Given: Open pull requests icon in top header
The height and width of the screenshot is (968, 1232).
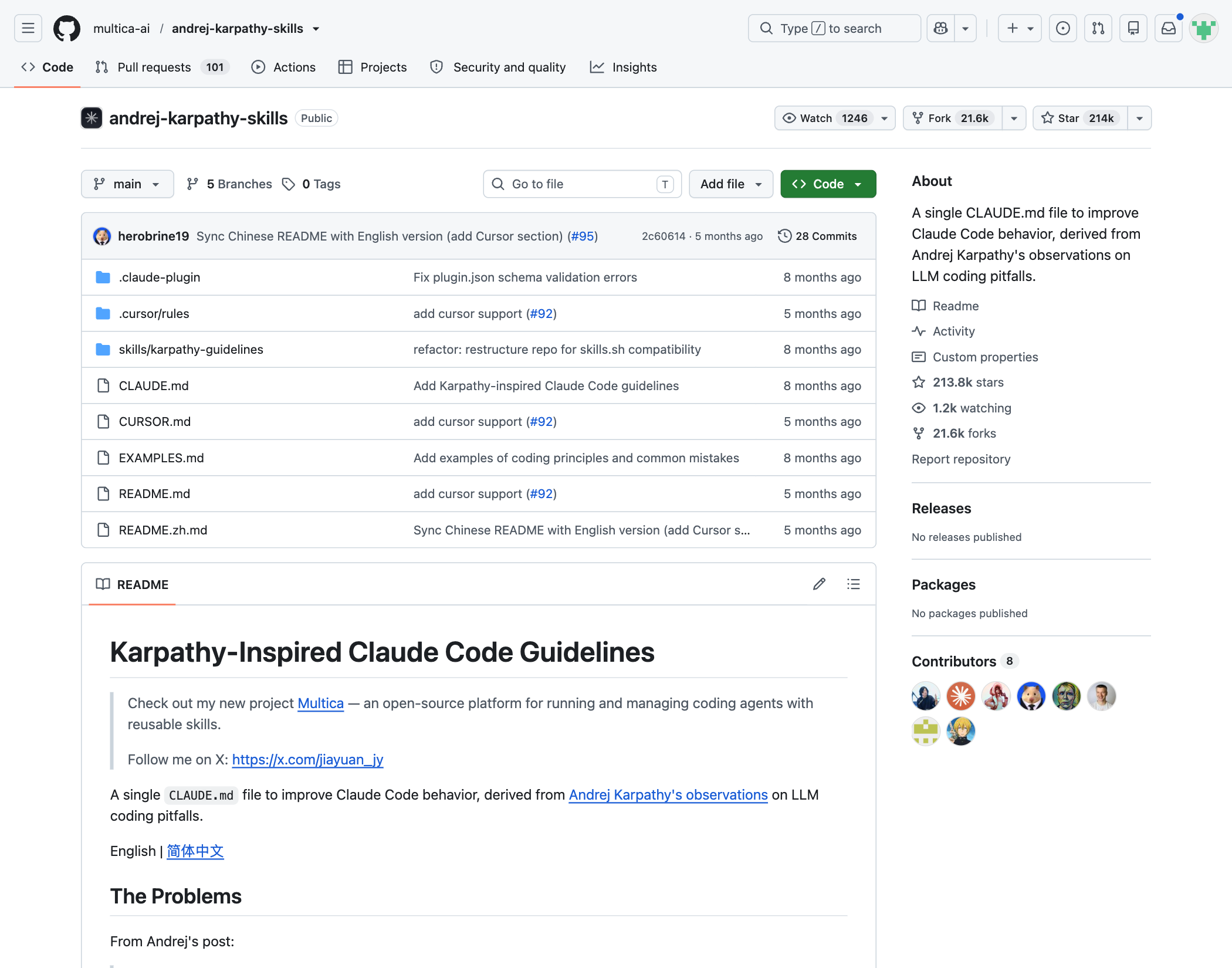Looking at the screenshot, I should [x=1098, y=28].
